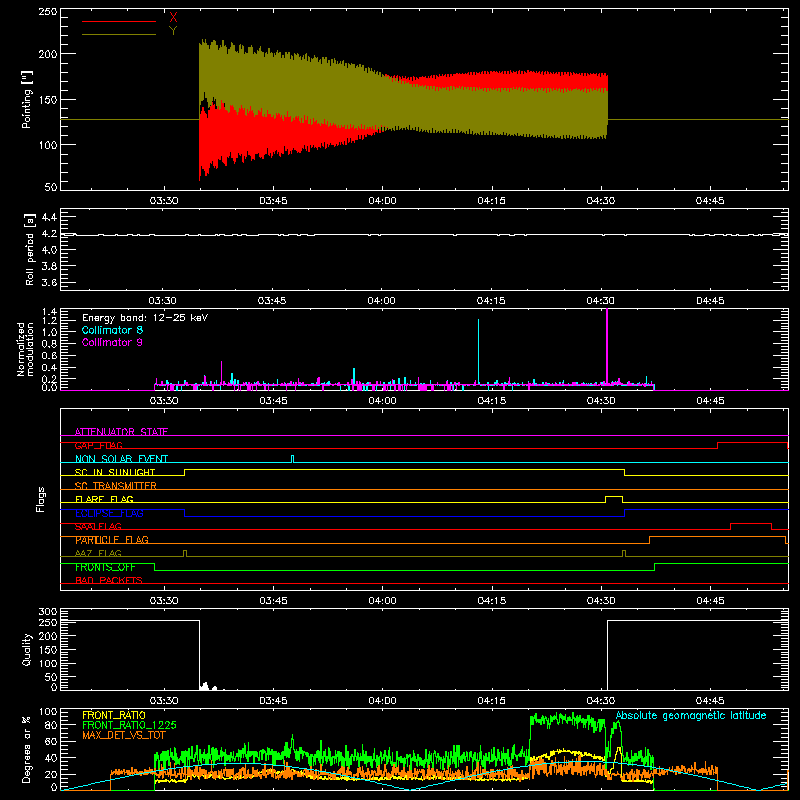Click the GAP_FLAG label

(98, 445)
